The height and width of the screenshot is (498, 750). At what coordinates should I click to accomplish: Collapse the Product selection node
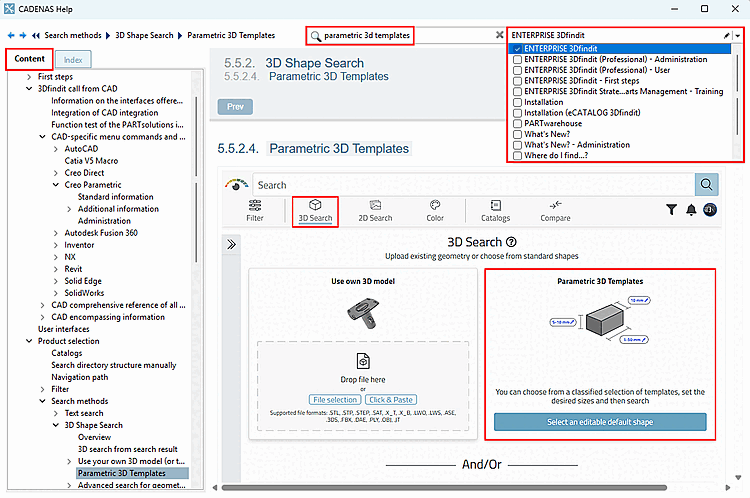[x=29, y=341]
